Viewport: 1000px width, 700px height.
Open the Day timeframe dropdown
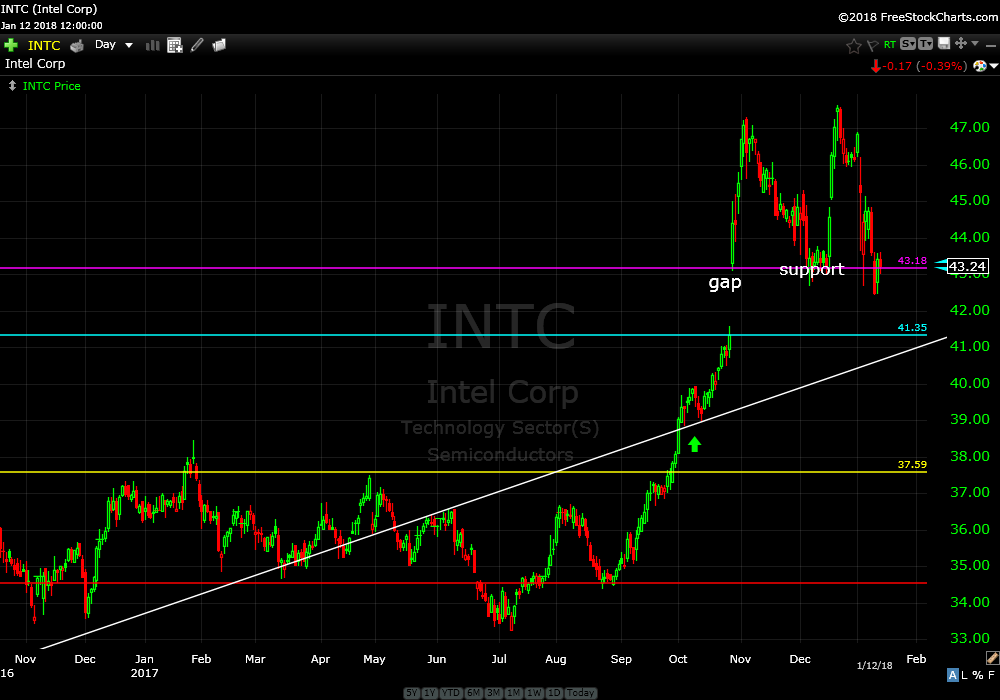click(x=114, y=45)
